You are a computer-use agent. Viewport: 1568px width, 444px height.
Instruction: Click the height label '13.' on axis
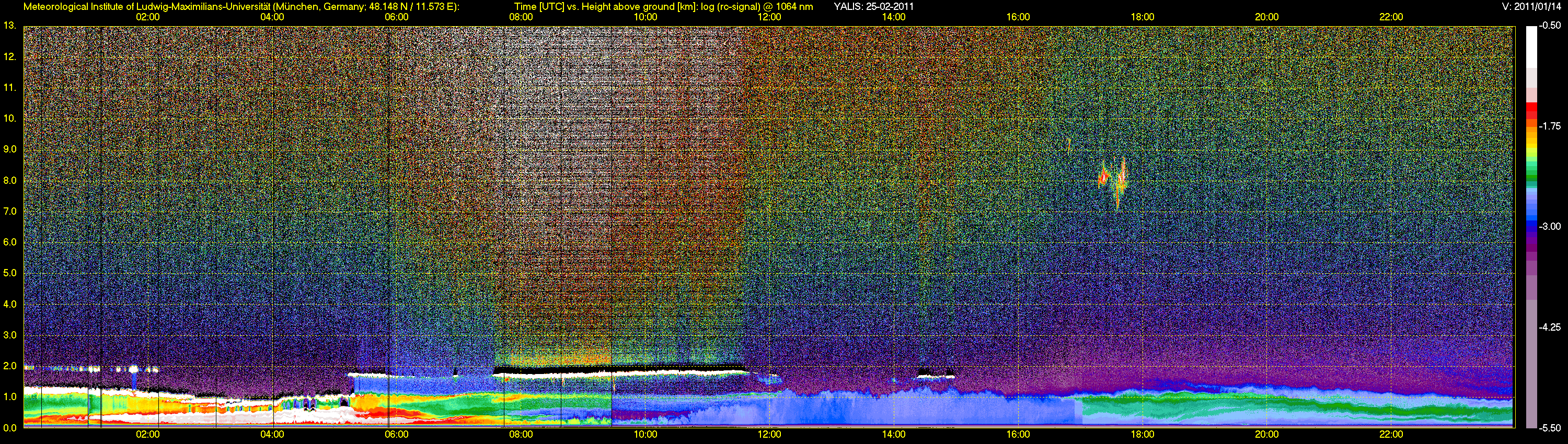point(9,26)
